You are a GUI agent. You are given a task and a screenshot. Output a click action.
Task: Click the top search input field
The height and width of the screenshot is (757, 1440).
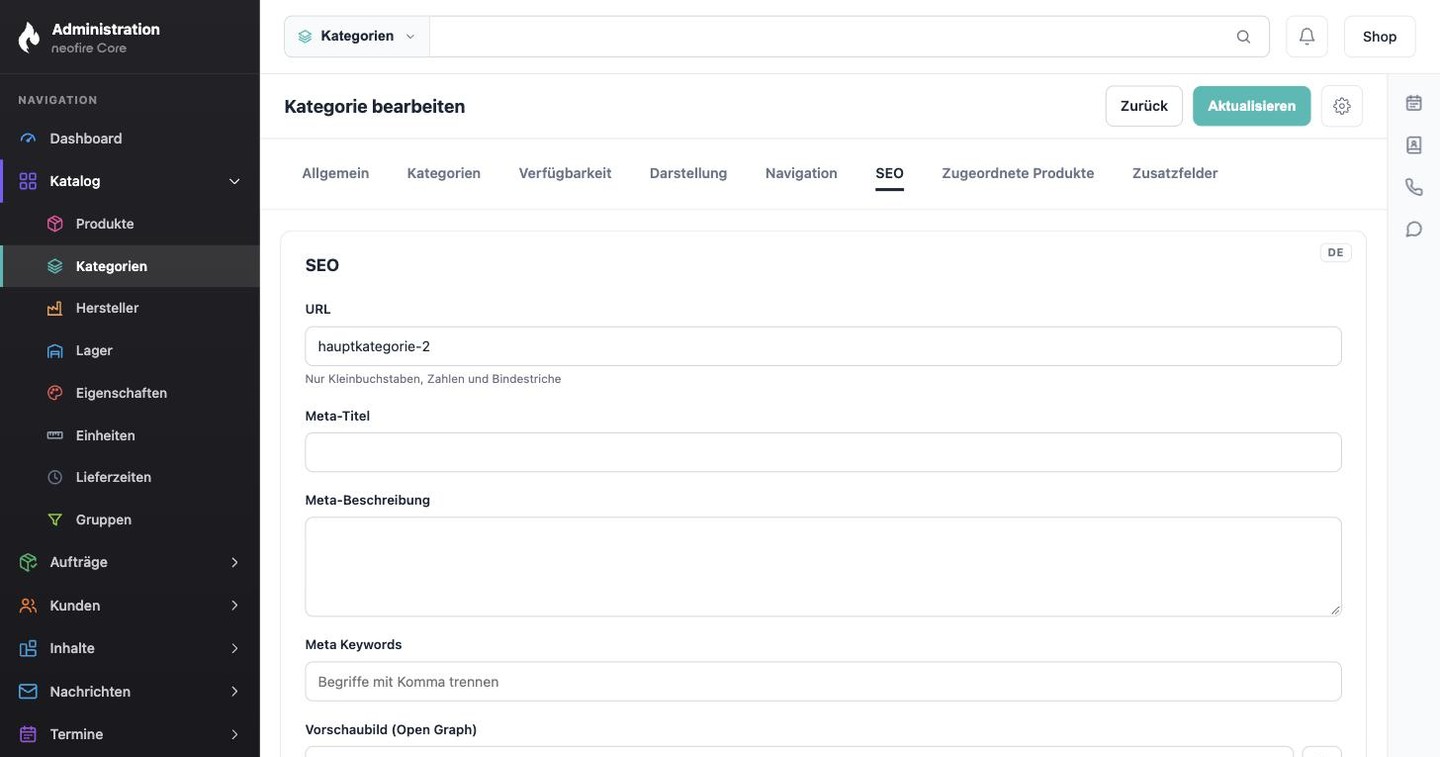click(830, 37)
